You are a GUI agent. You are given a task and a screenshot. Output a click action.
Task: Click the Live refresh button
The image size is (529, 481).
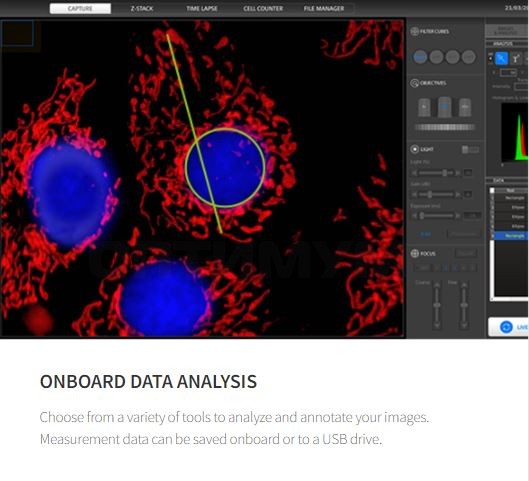508,327
